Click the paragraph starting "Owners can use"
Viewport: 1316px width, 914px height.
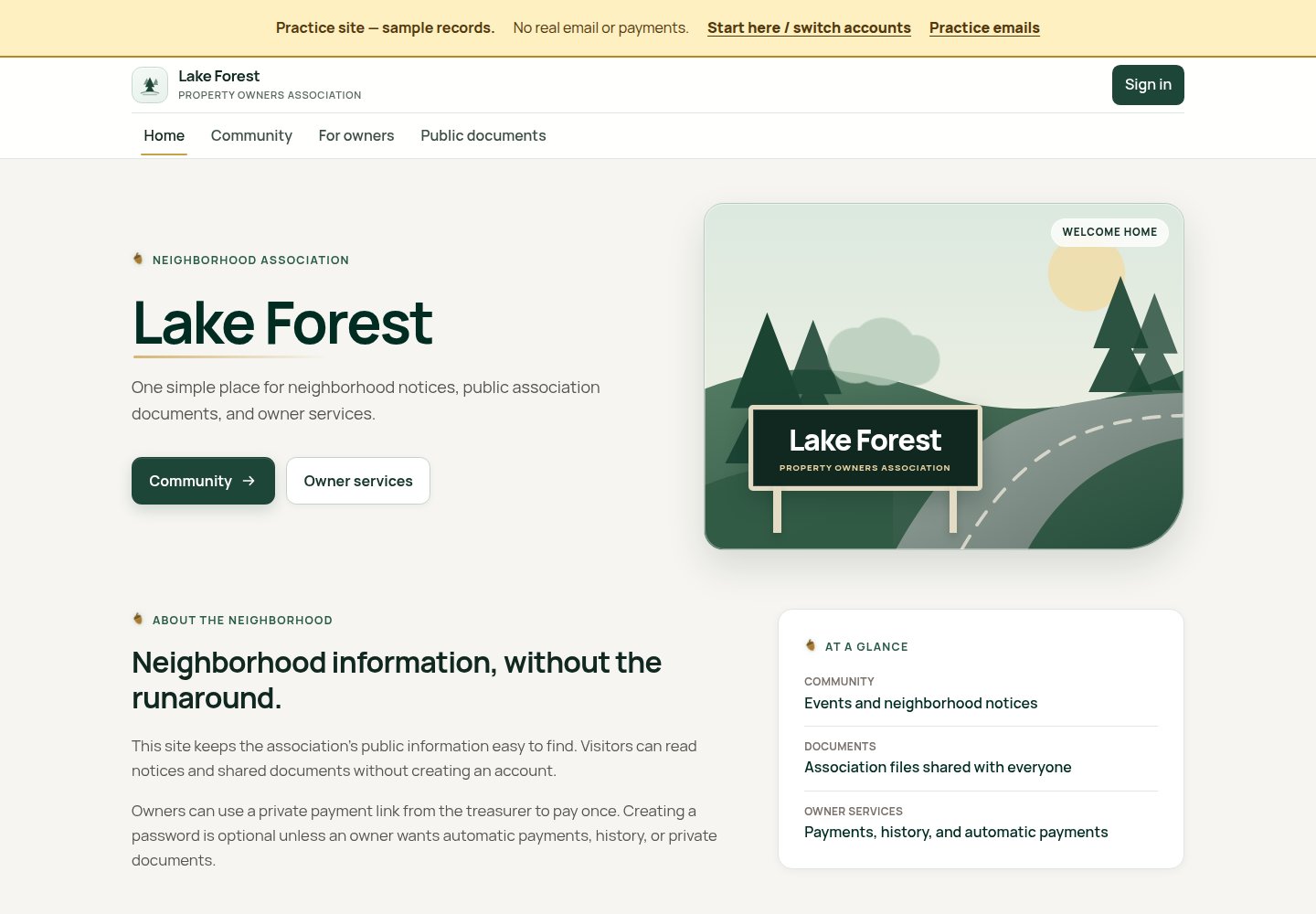click(x=424, y=835)
